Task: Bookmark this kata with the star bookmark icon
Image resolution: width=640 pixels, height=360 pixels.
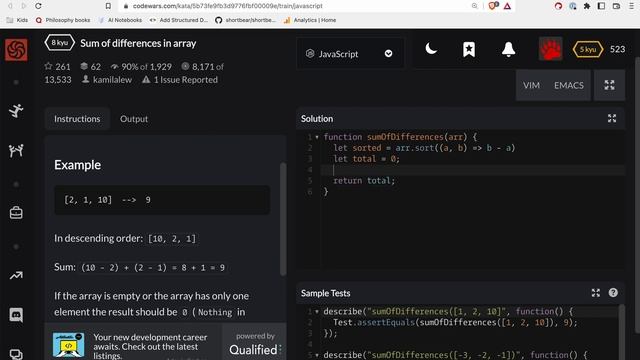Action: tap(469, 49)
